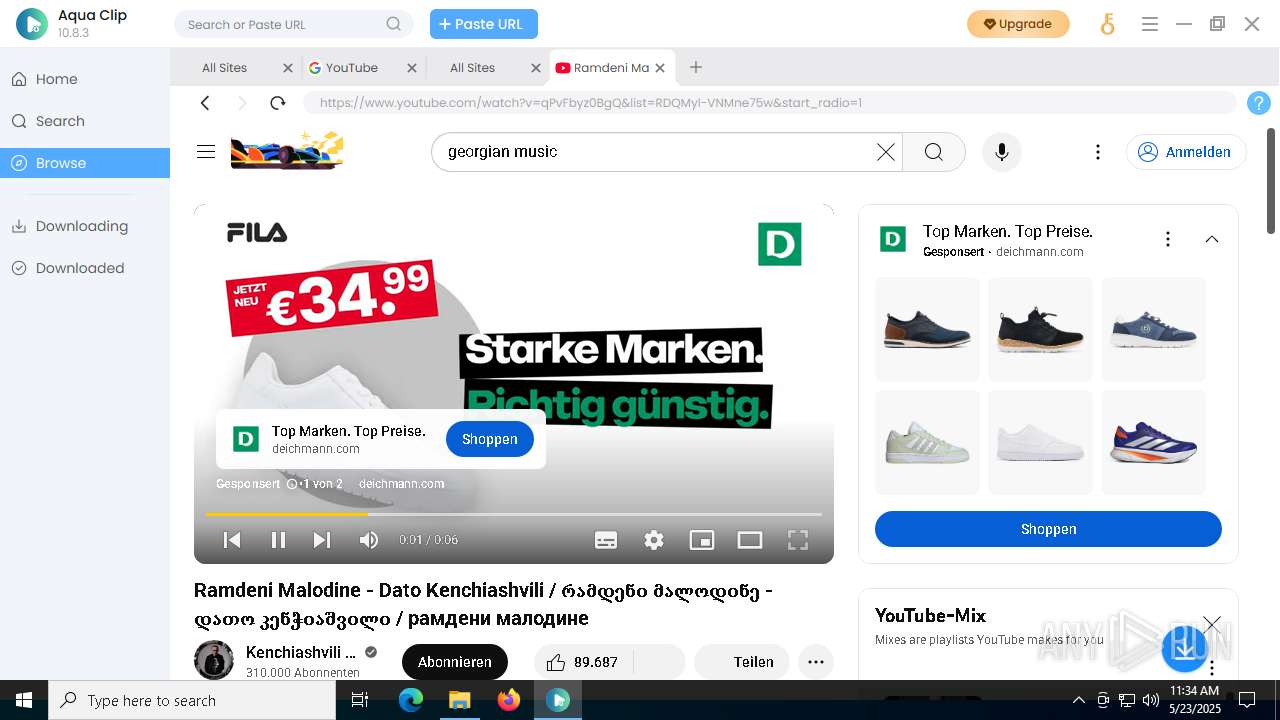Switch to the second All Sites tab
This screenshot has width=1280, height=720.
click(472, 68)
